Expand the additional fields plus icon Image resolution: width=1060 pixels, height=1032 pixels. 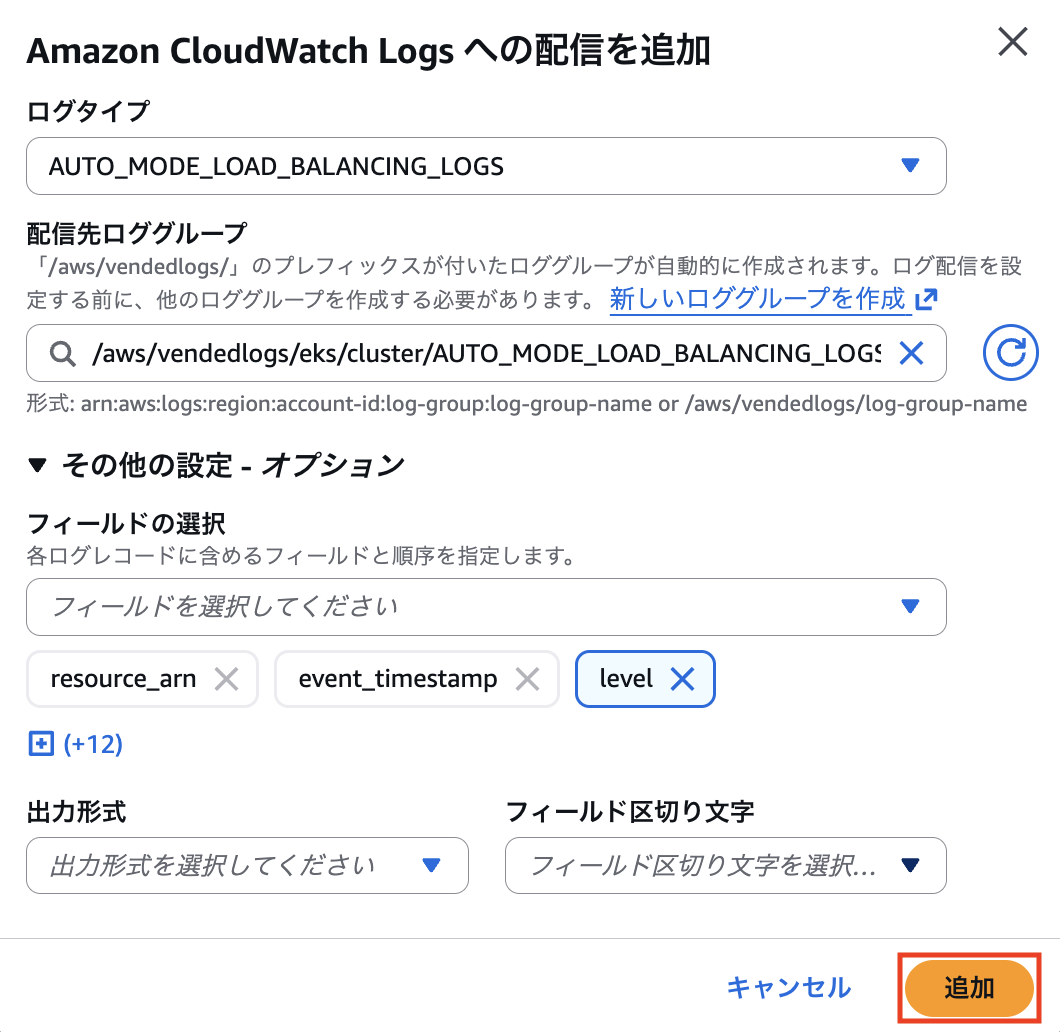pyautogui.click(x=40, y=744)
